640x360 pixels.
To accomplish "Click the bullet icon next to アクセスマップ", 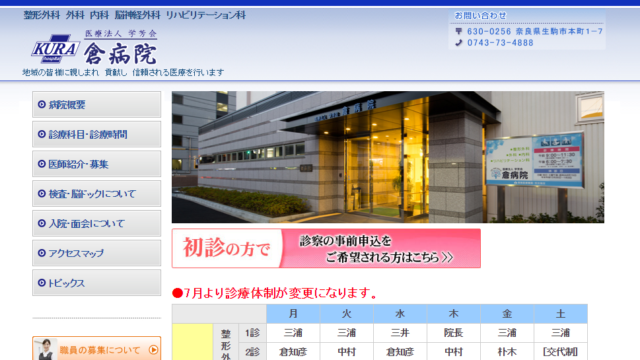I will 42,253.
